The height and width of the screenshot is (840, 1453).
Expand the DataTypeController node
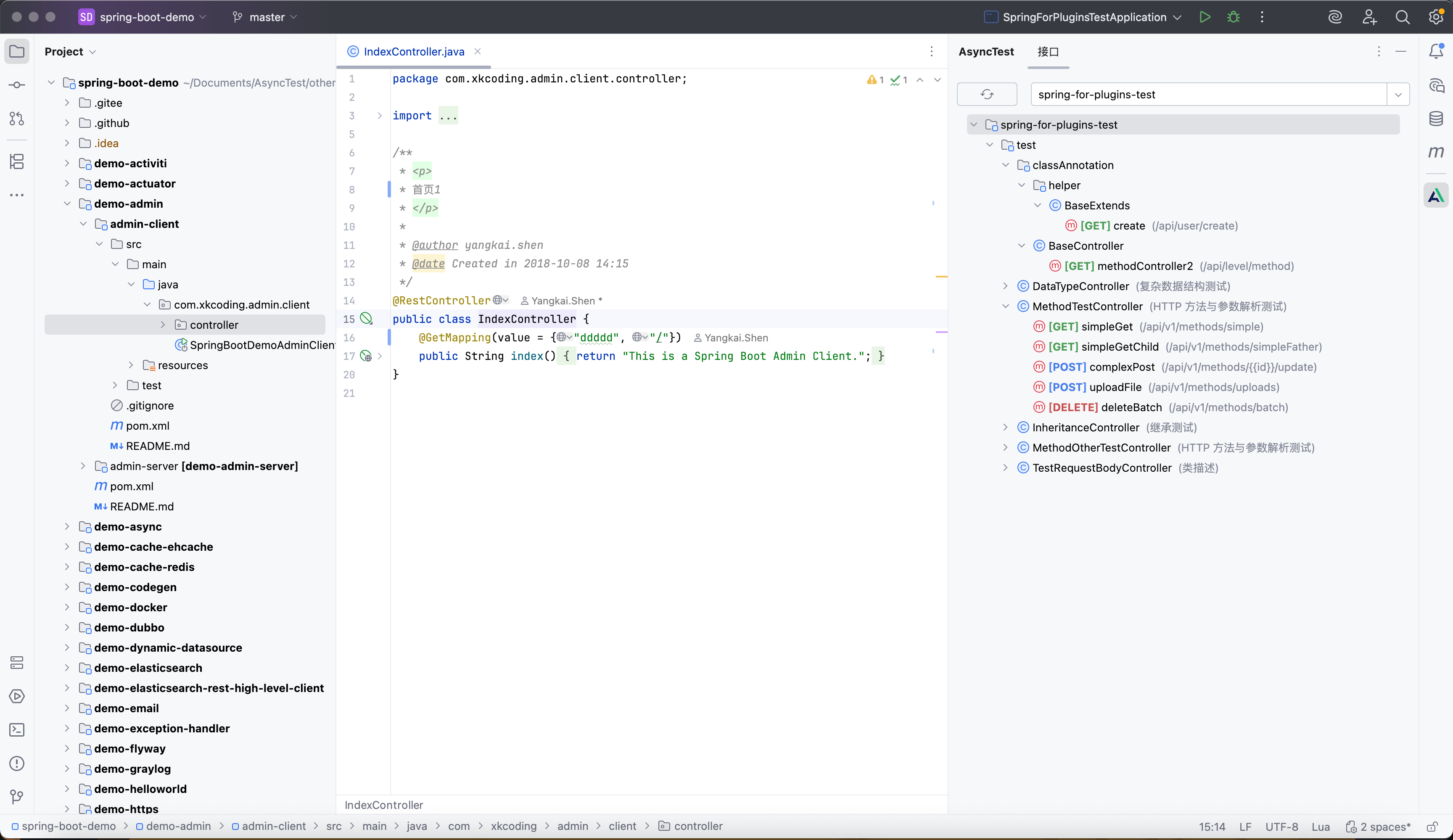(x=1006, y=286)
